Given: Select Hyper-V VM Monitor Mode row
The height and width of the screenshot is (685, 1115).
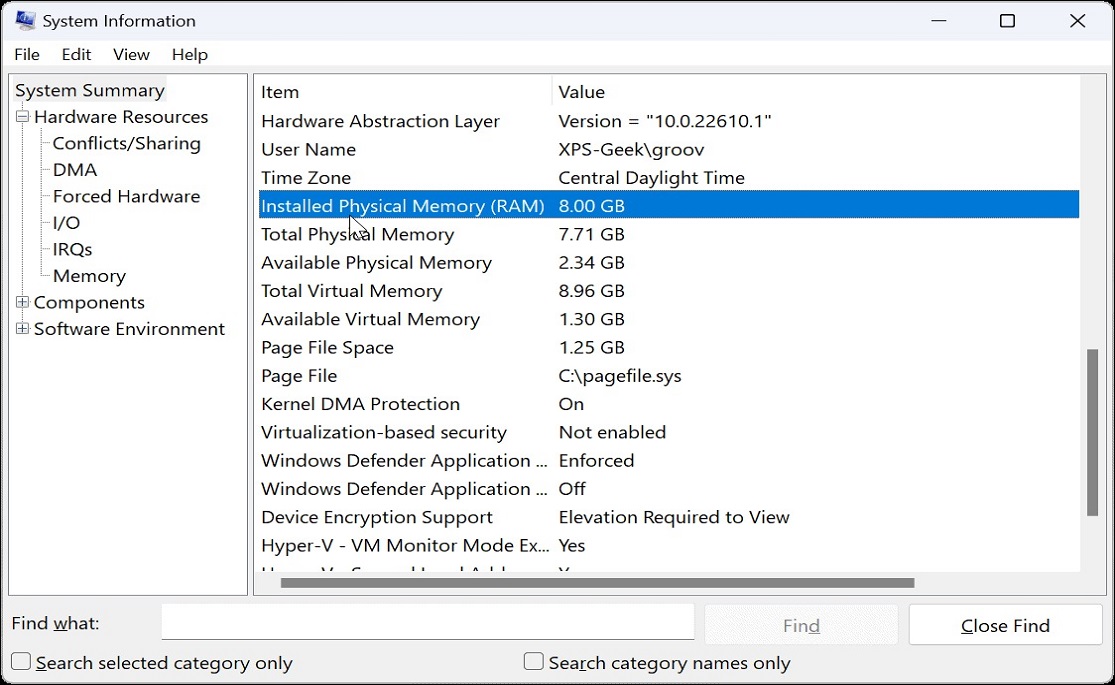Looking at the screenshot, I should tap(668, 546).
